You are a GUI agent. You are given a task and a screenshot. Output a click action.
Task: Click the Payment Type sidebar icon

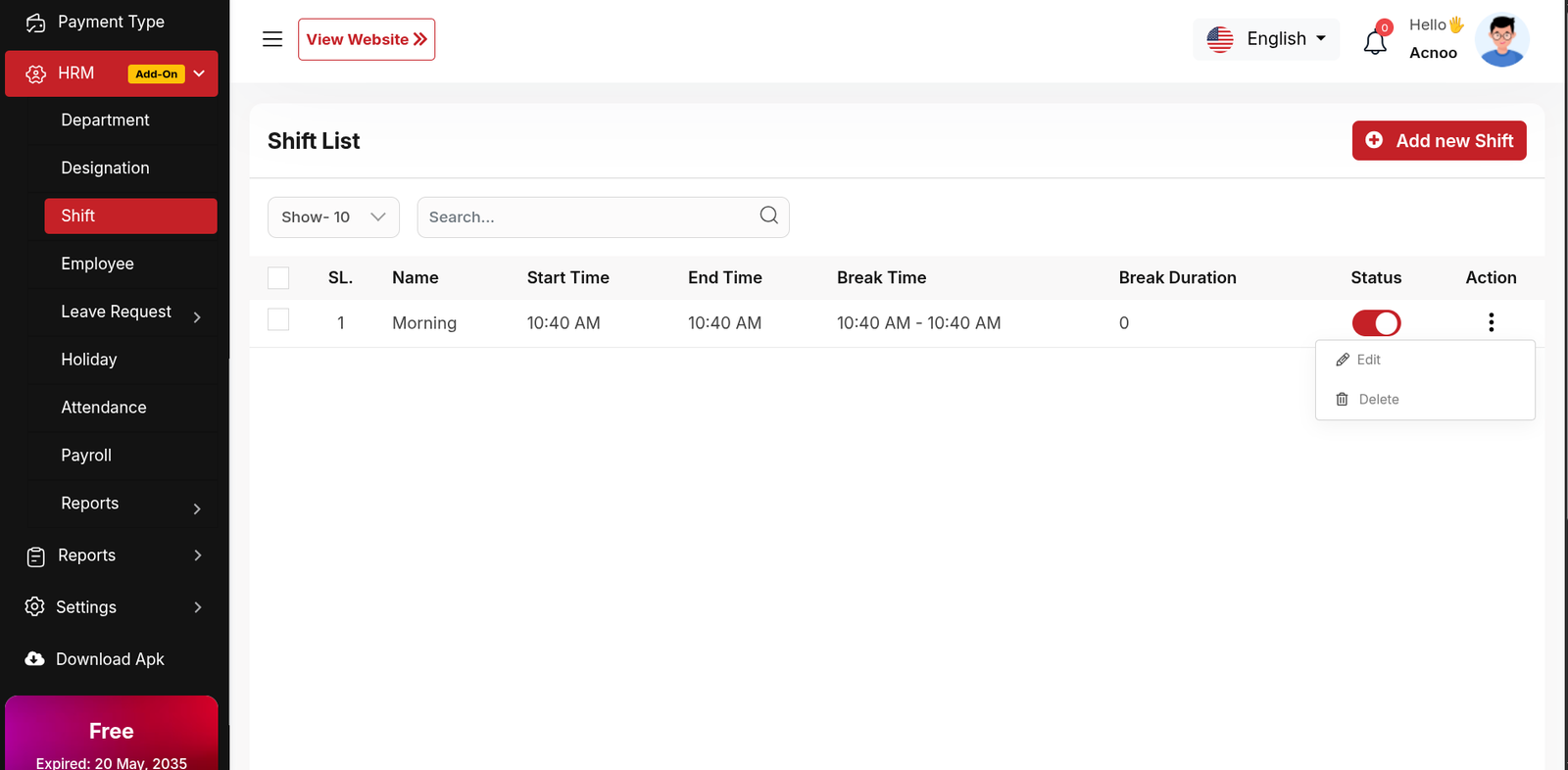[36, 23]
